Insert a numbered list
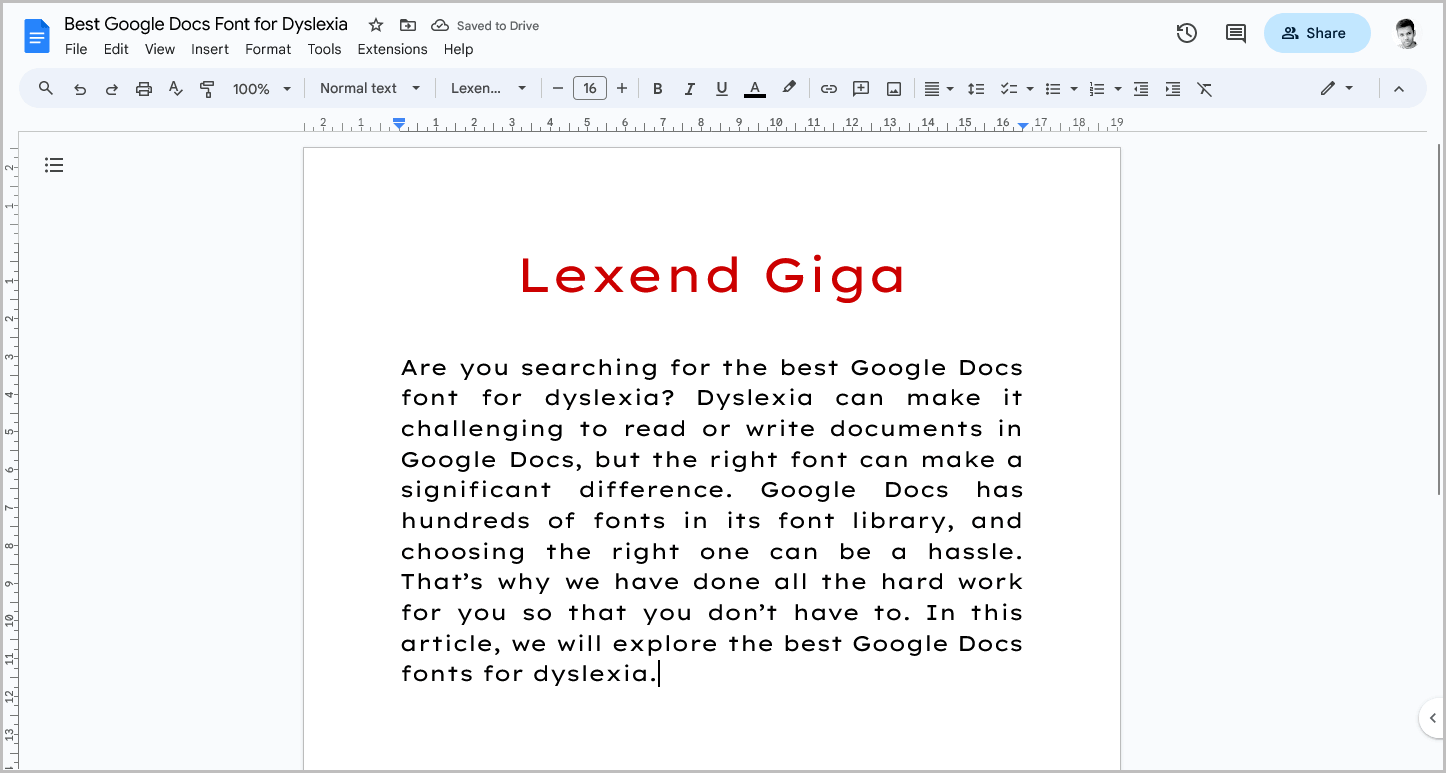 (x=1096, y=89)
